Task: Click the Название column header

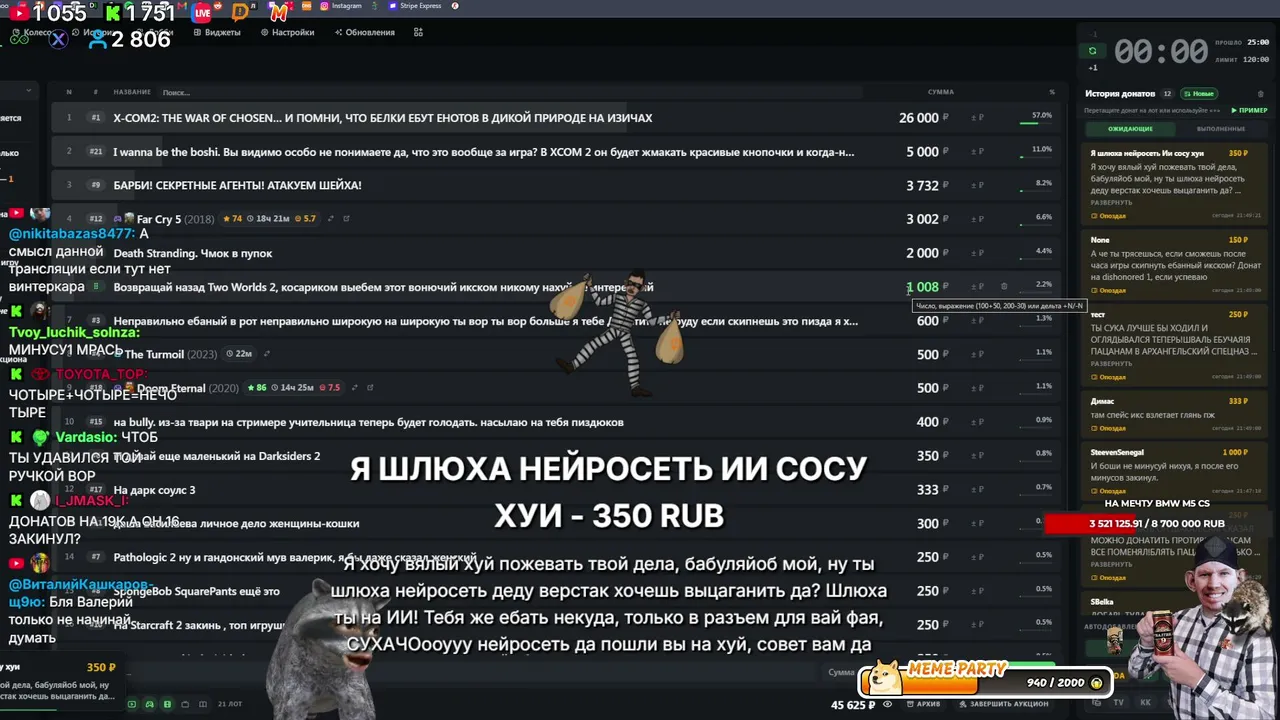Action: (x=132, y=92)
